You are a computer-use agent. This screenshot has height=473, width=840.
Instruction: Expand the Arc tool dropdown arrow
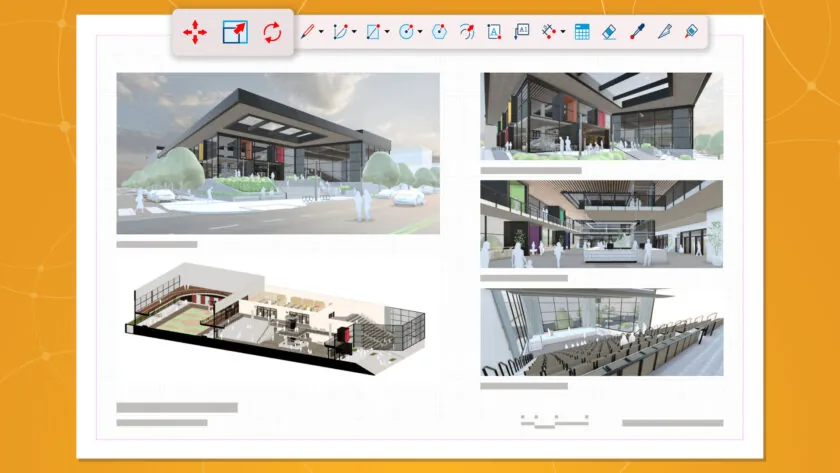click(x=354, y=32)
